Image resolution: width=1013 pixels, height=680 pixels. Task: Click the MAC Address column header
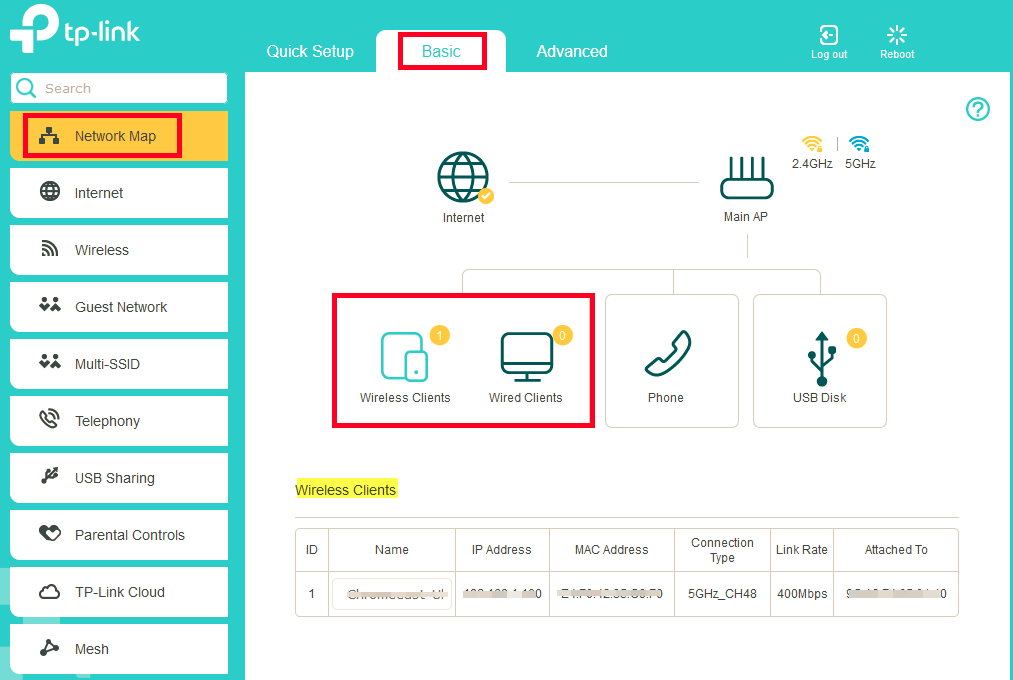(612, 550)
